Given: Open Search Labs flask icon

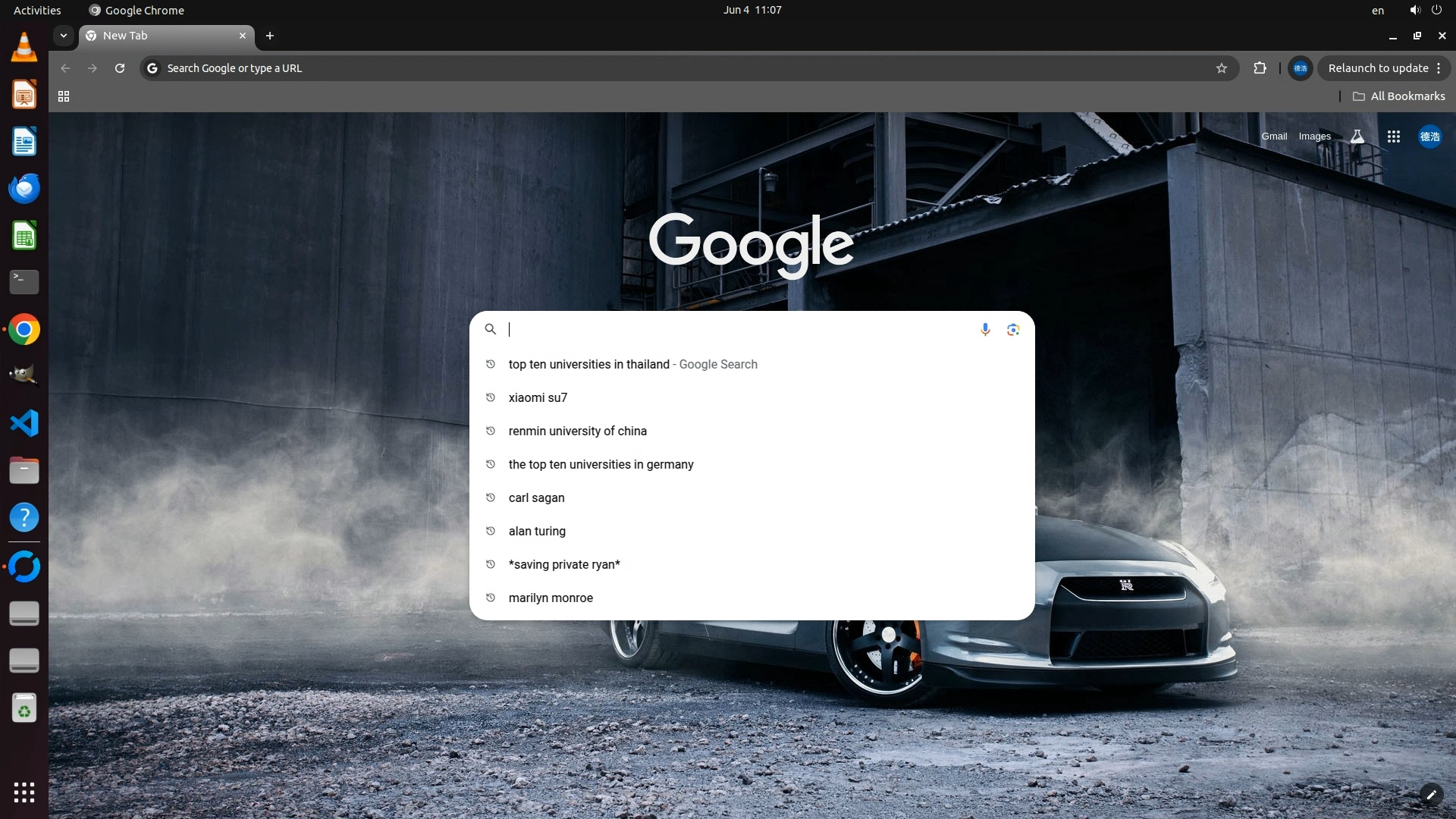Looking at the screenshot, I should (x=1357, y=136).
